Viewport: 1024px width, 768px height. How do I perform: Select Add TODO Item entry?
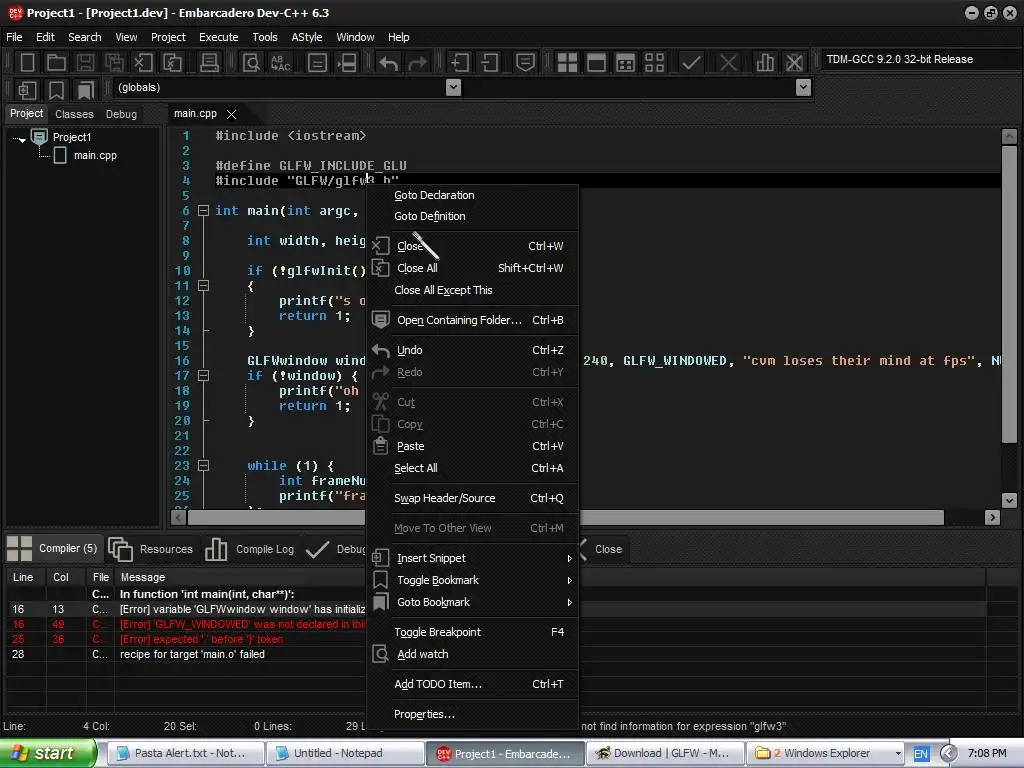(472, 684)
